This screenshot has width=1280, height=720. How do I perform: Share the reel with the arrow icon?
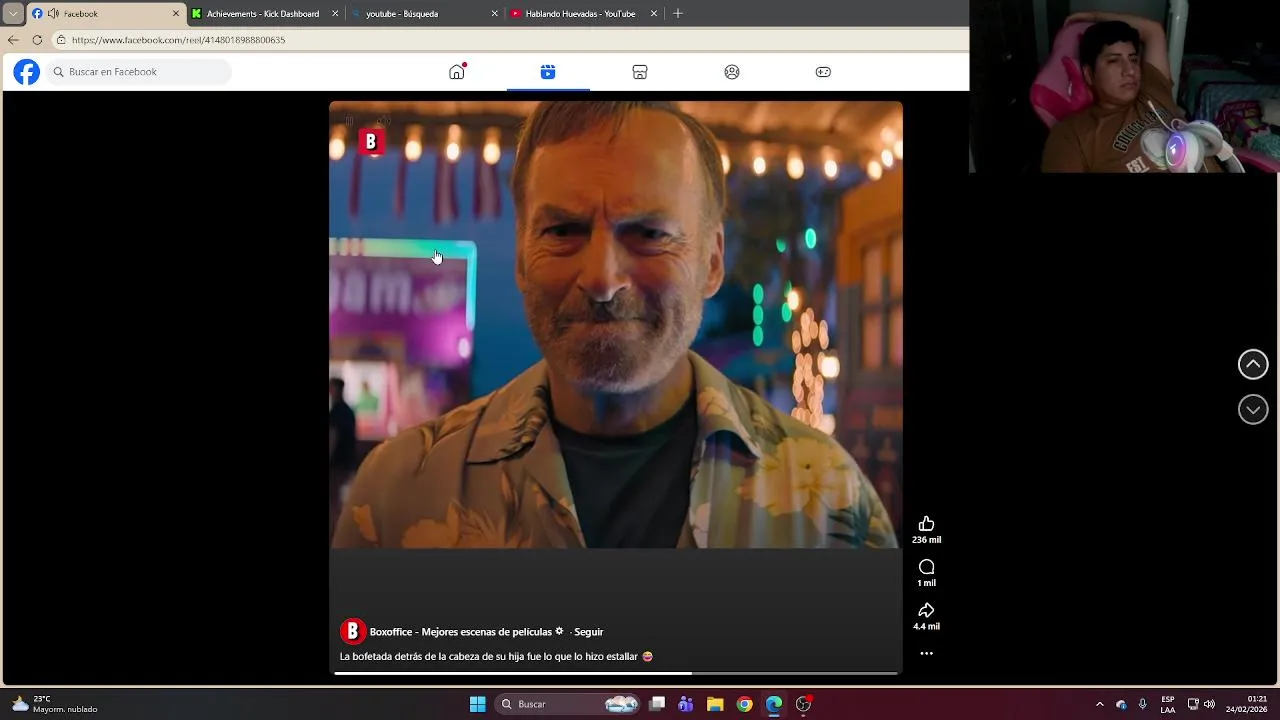pos(926,610)
